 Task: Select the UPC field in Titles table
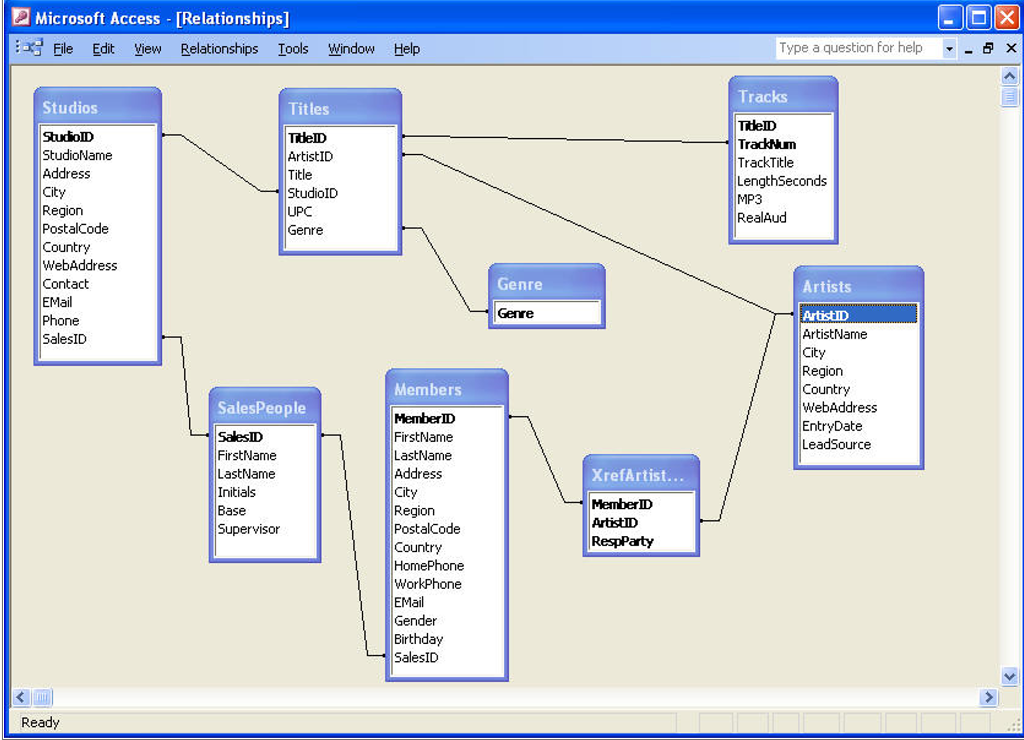(340, 211)
